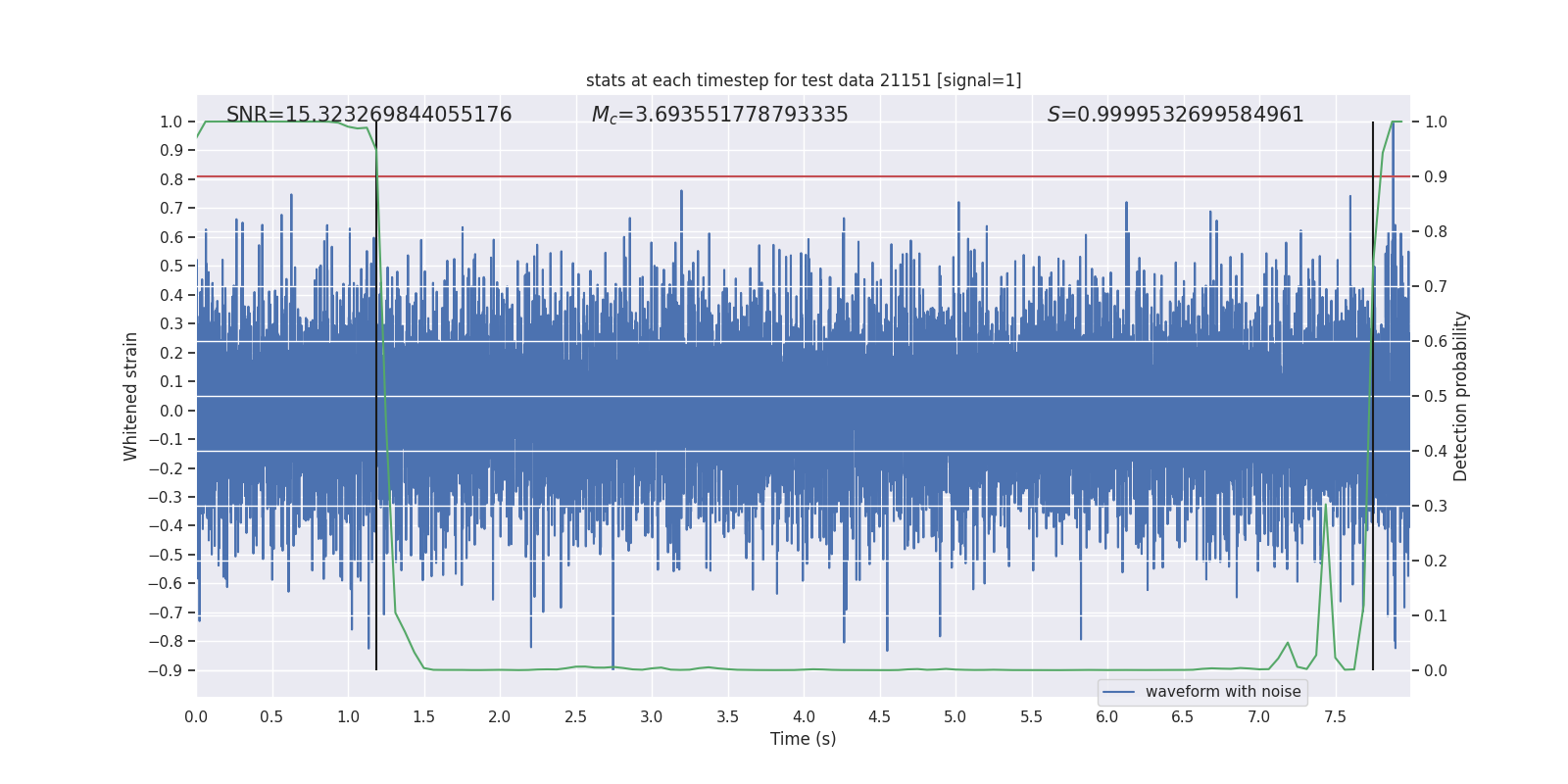Viewport: 1568px width, 784px height.
Task: Click the left axis tick label −0.9
Action: [x=165, y=671]
